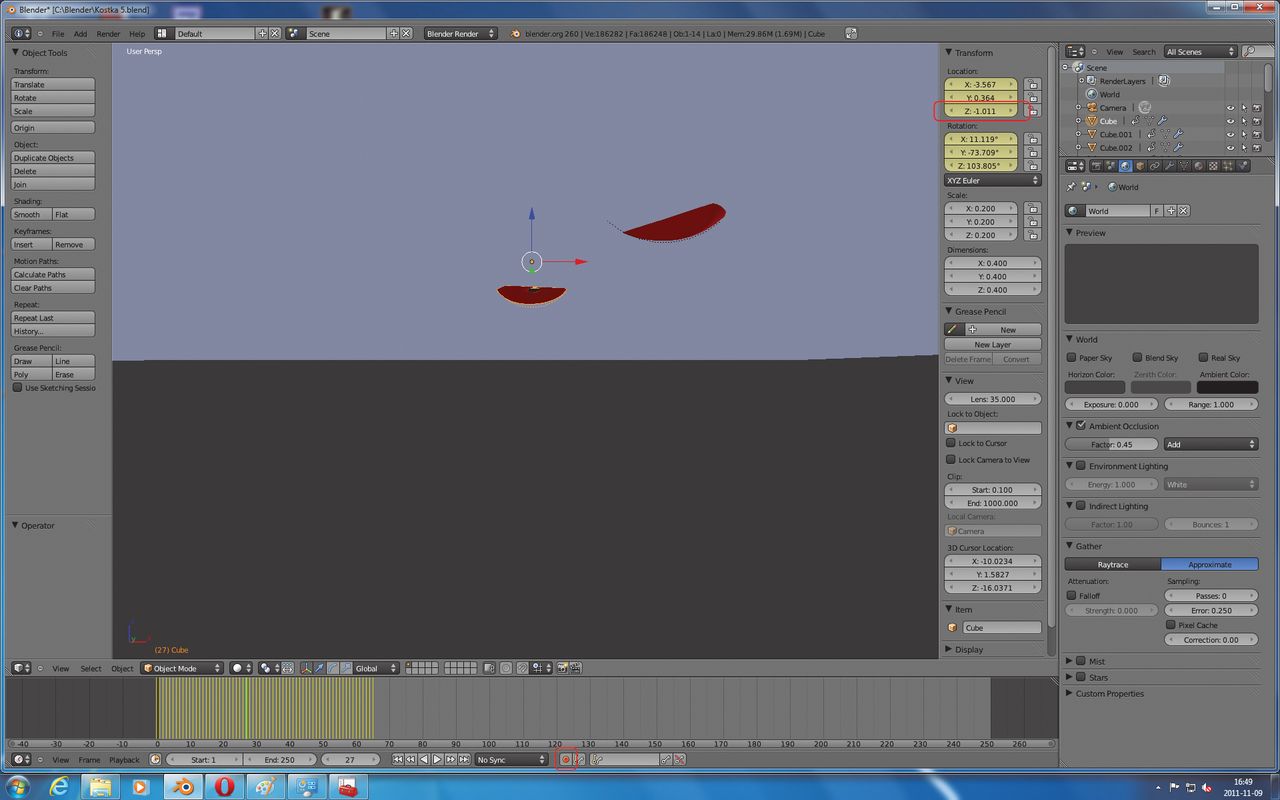This screenshot has width=1280, height=800.
Task: Open Internet Explorer from the taskbar
Action: [59, 786]
